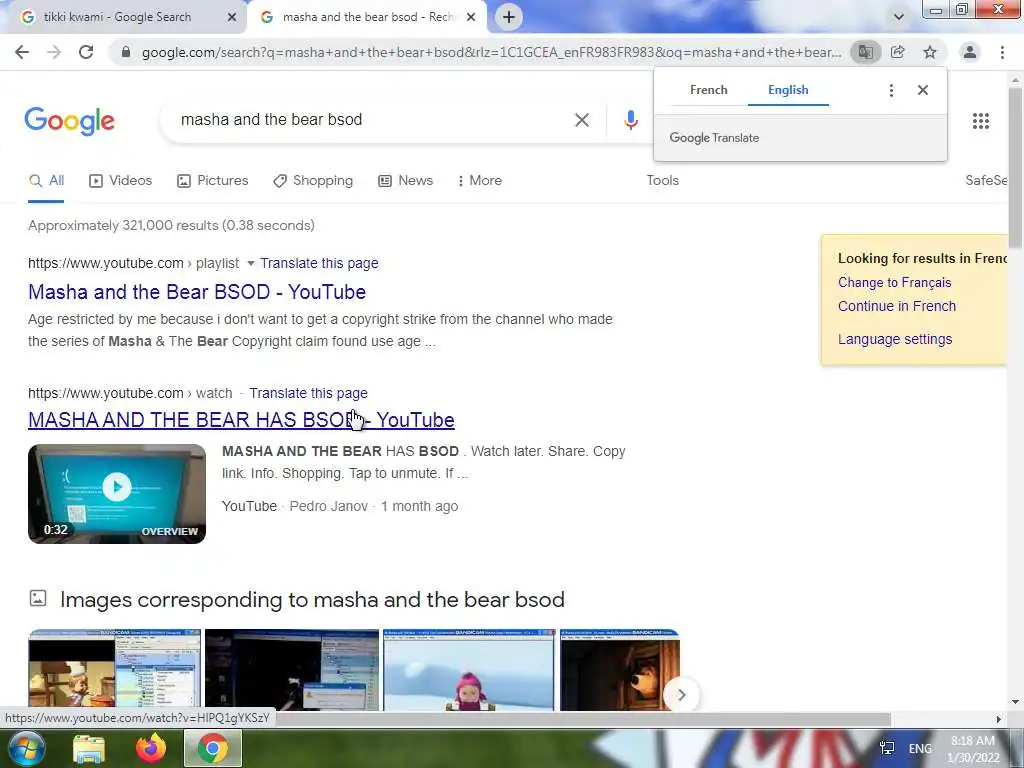Open the ENG language indicator
1024x768 pixels.
click(x=920, y=749)
